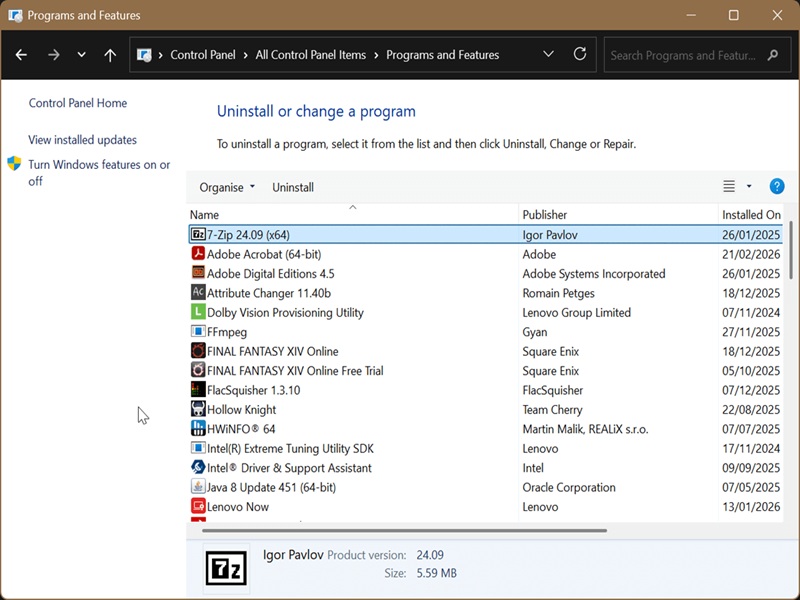The image size is (800, 600).
Task: Click the HWiNFO 64 icon
Action: pos(198,429)
